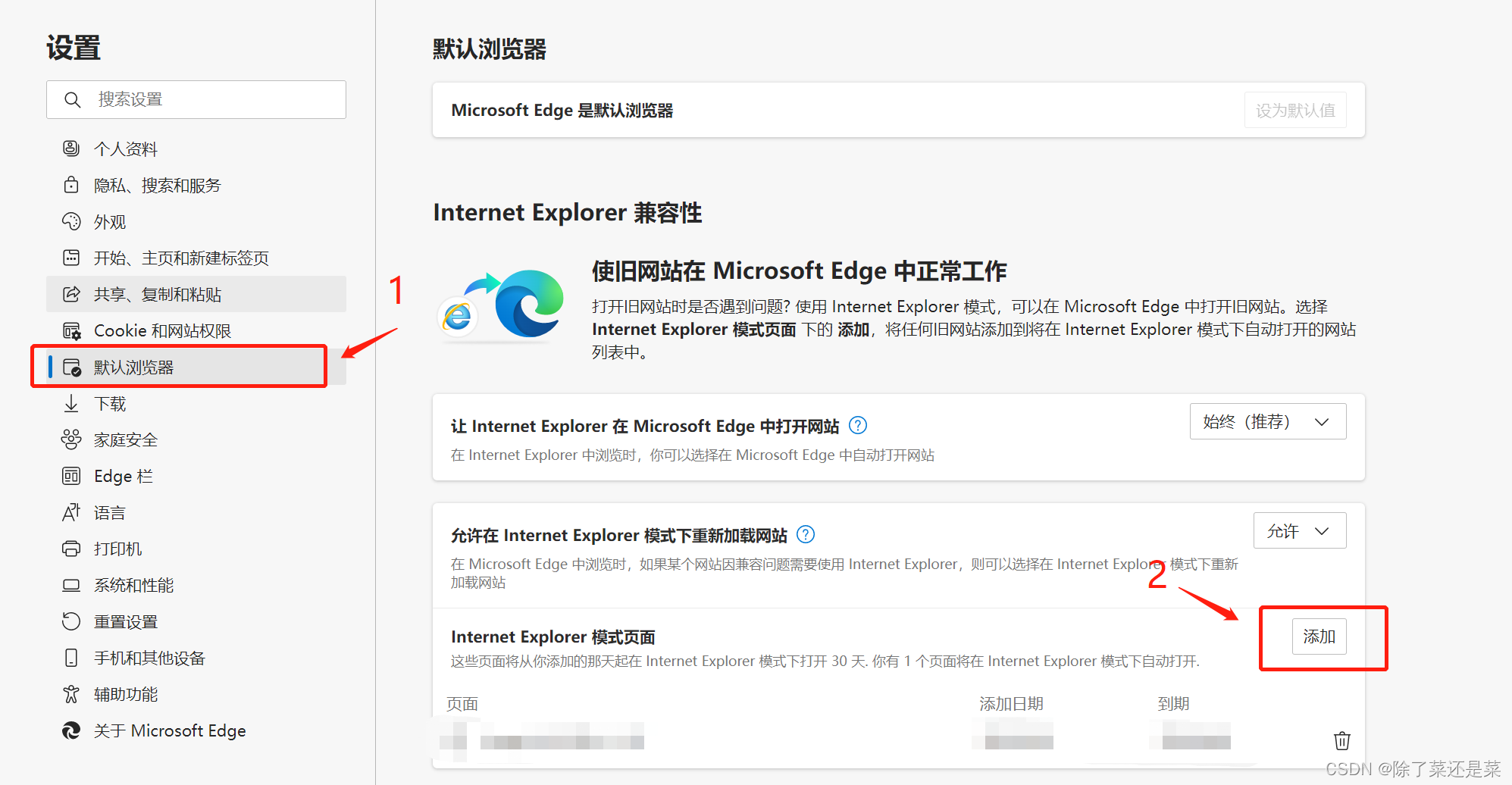Click the lock icon for 隐私、搜索和服务
The height and width of the screenshot is (785, 1512).
click(71, 185)
